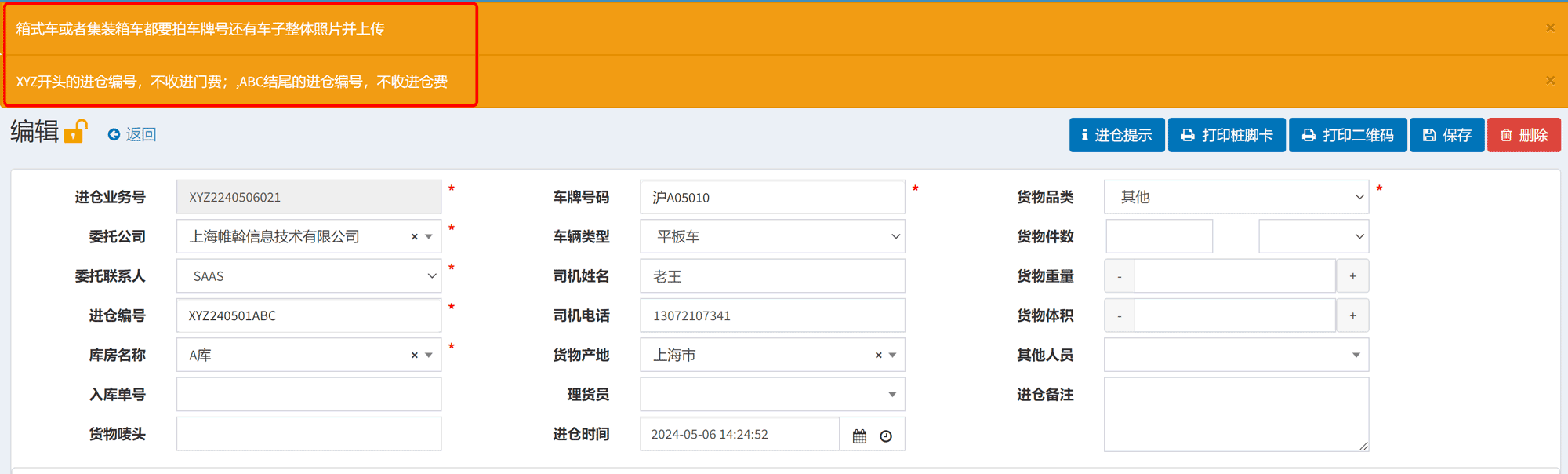Decrease 货物体积 with the minus button
The height and width of the screenshot is (474, 1568).
[x=1119, y=316]
